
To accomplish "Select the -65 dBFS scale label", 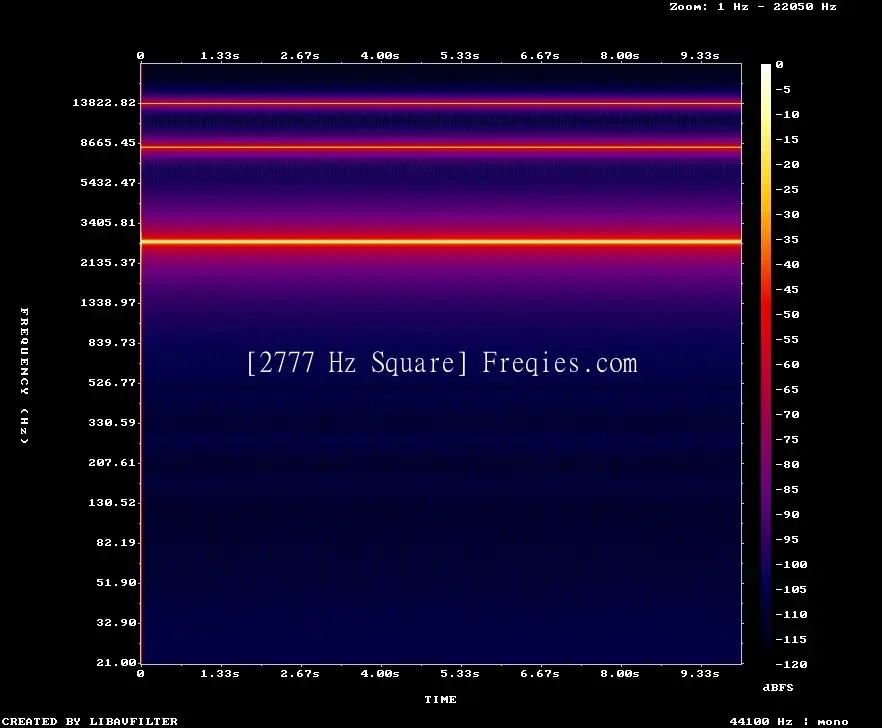I will [x=787, y=389].
